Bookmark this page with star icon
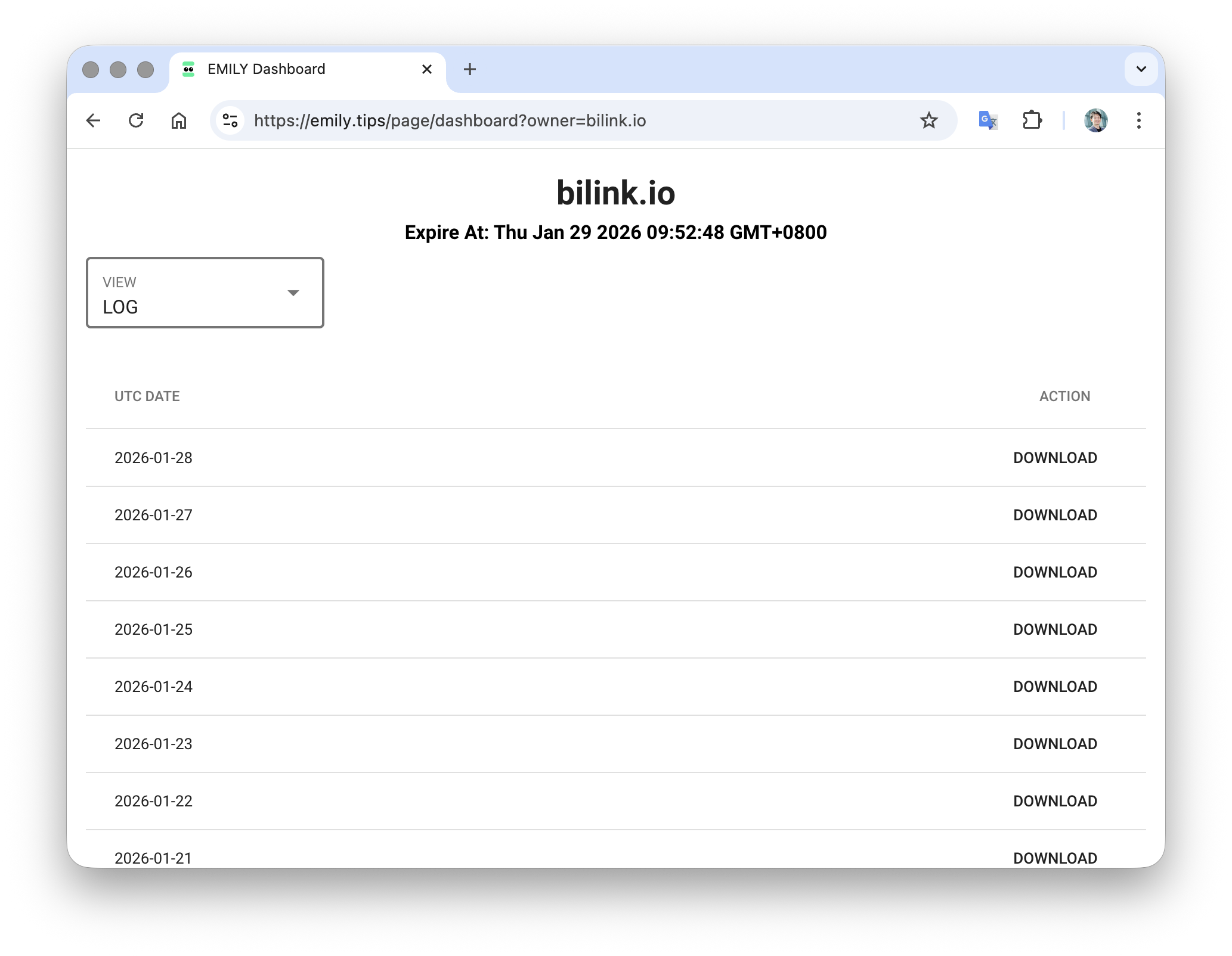1232x956 pixels. click(x=928, y=121)
